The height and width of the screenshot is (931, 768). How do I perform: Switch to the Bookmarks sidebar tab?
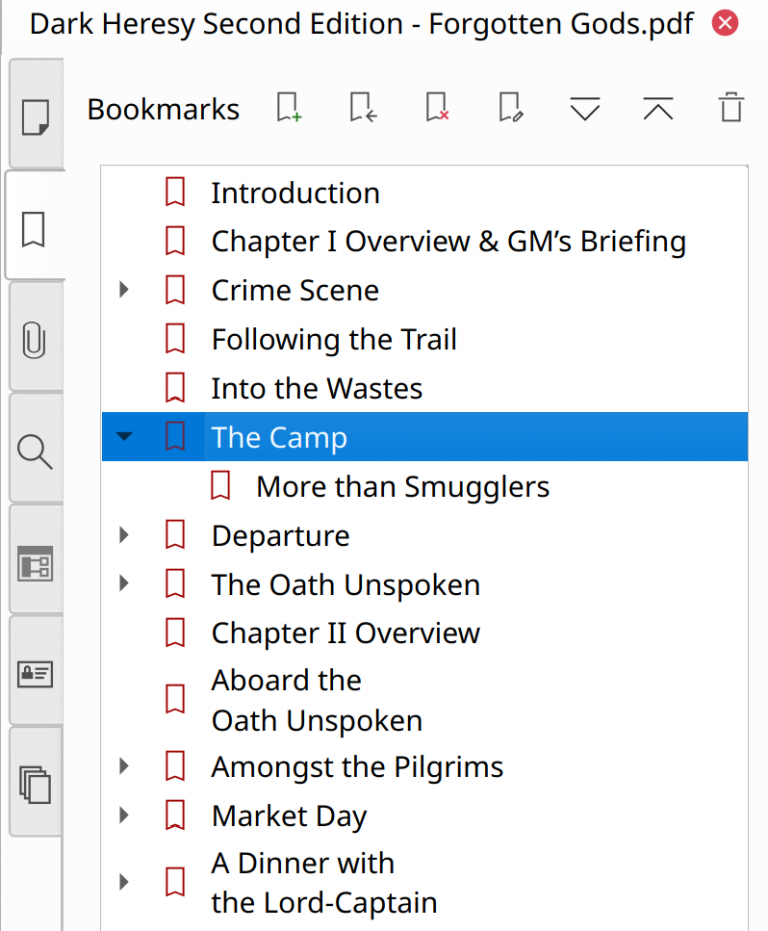coord(35,228)
